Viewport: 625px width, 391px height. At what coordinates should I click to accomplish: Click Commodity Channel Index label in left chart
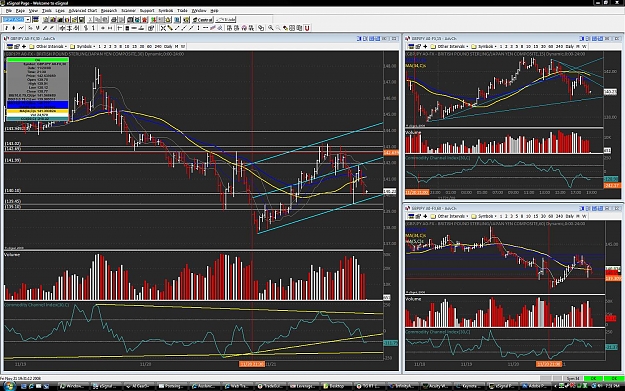click(36, 305)
